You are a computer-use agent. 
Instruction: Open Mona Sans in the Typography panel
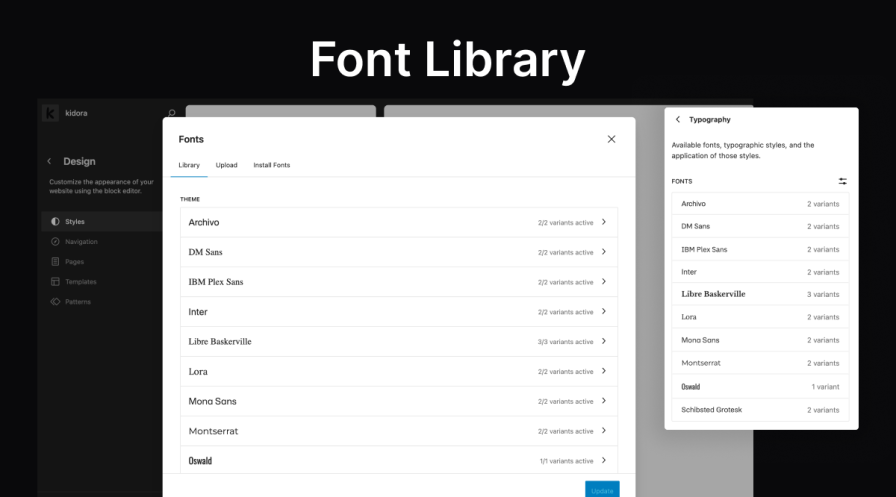[x=760, y=340]
